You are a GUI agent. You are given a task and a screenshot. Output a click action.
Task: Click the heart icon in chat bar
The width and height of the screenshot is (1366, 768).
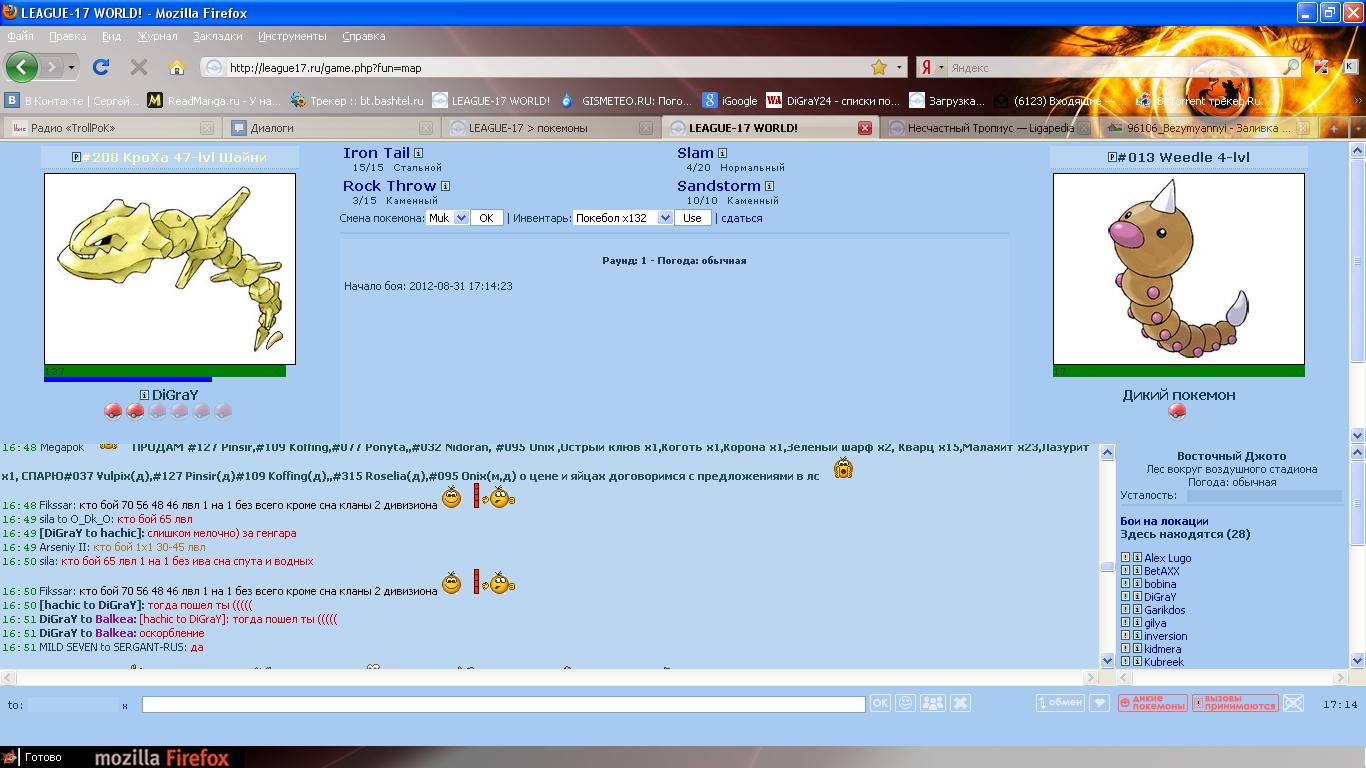pos(1099,703)
